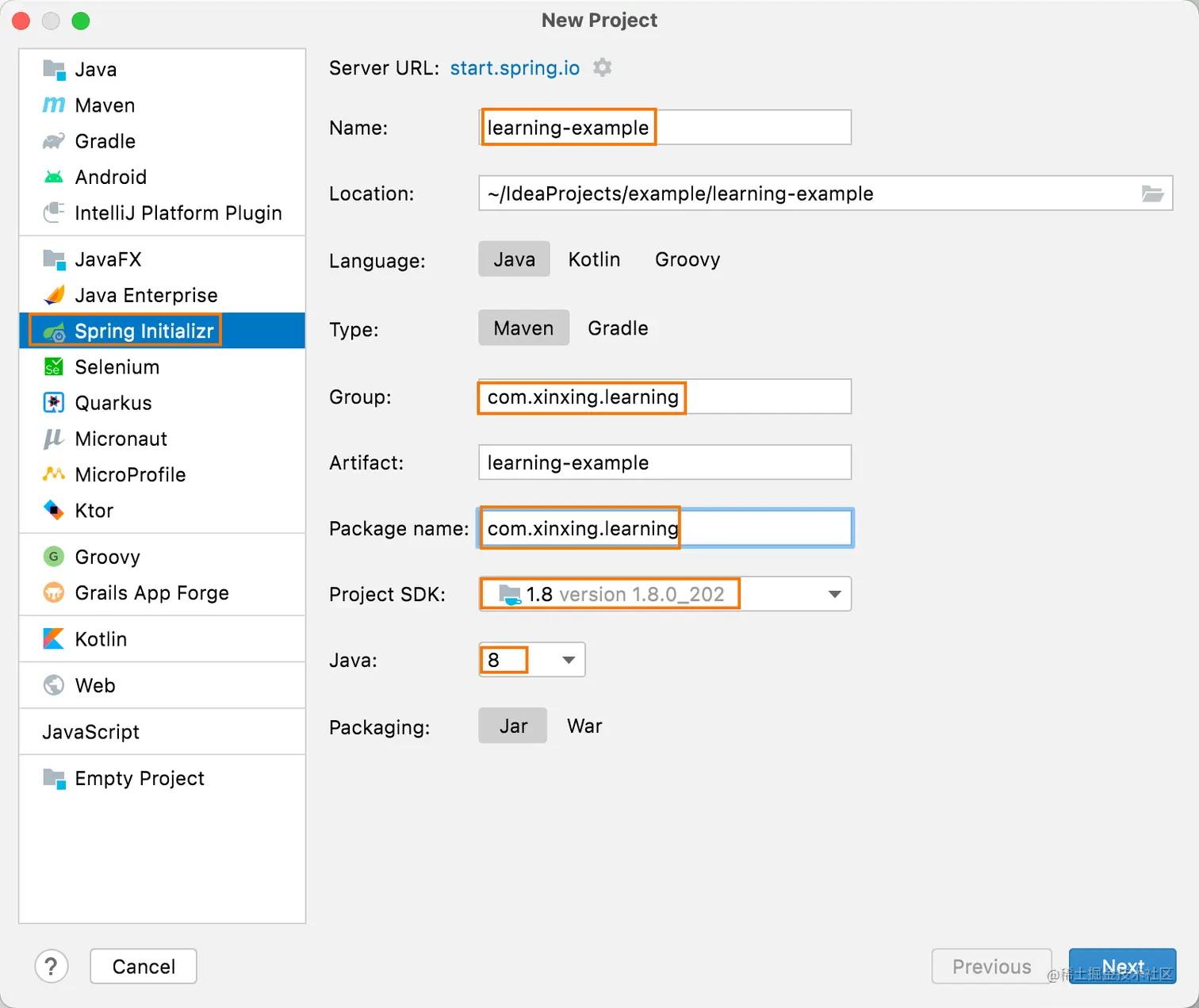
Task: Close the New Project window
Action: pyautogui.click(x=21, y=21)
